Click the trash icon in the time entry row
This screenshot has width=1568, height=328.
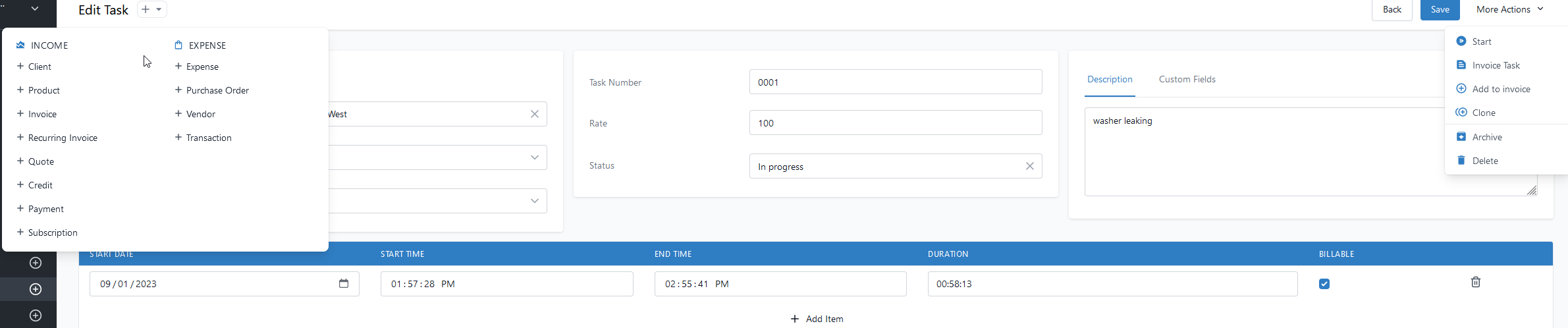point(1476,282)
